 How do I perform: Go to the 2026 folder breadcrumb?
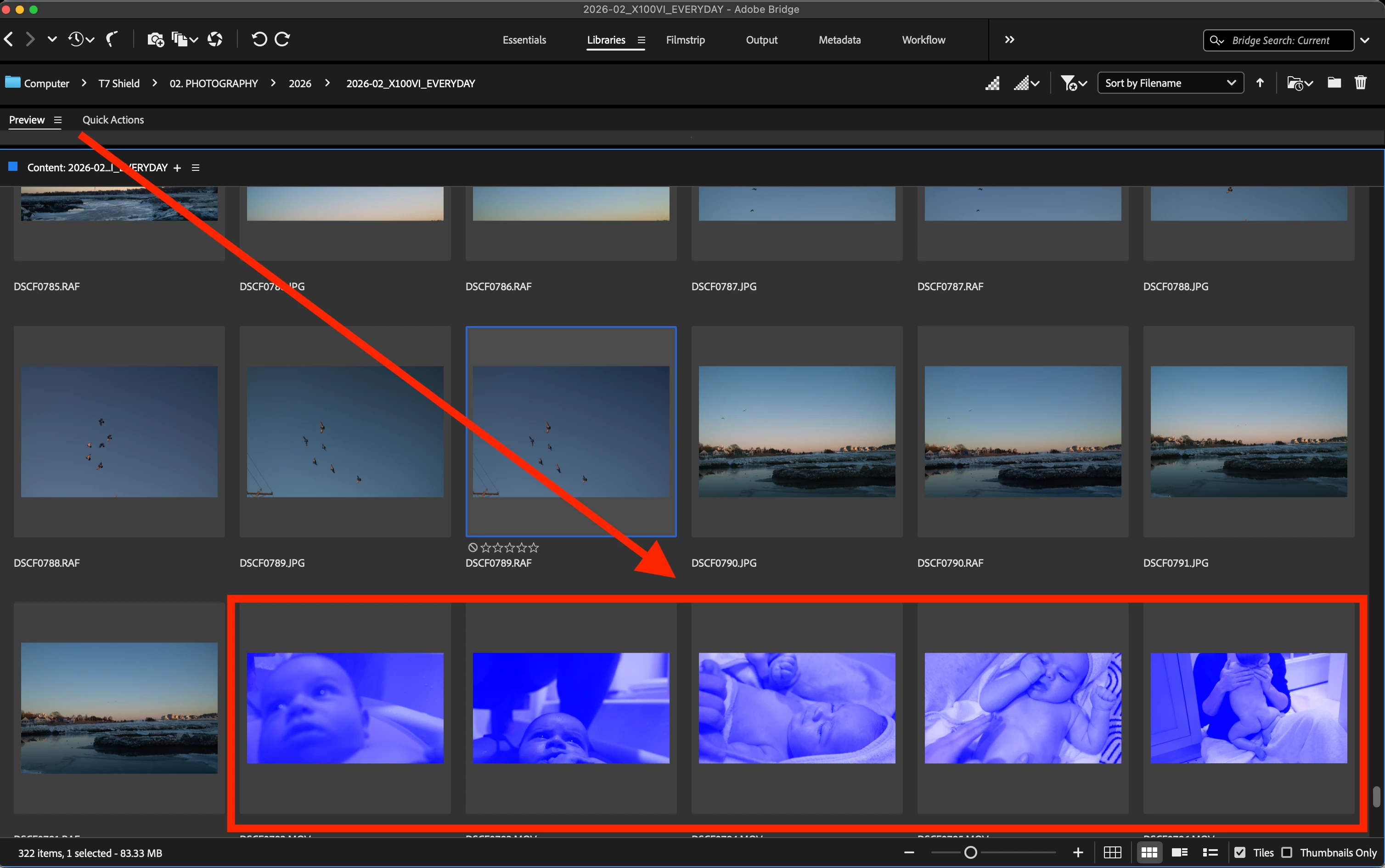[x=299, y=83]
